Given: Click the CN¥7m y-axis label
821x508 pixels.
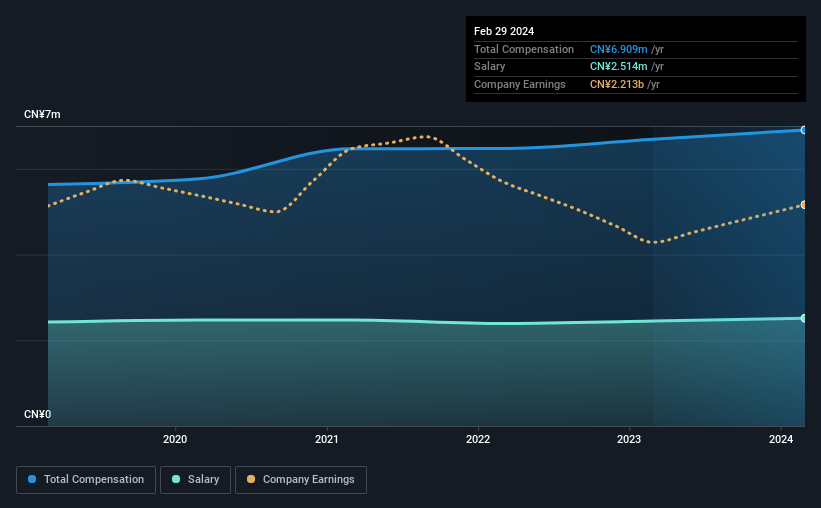Looking at the screenshot, I should (42, 115).
